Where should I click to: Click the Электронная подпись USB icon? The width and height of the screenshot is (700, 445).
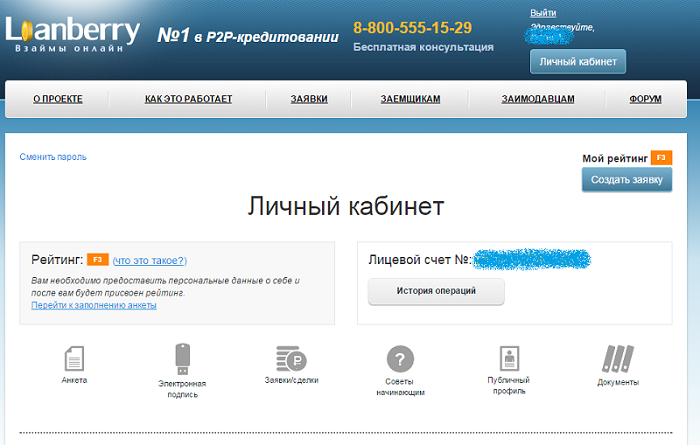pyautogui.click(x=181, y=358)
